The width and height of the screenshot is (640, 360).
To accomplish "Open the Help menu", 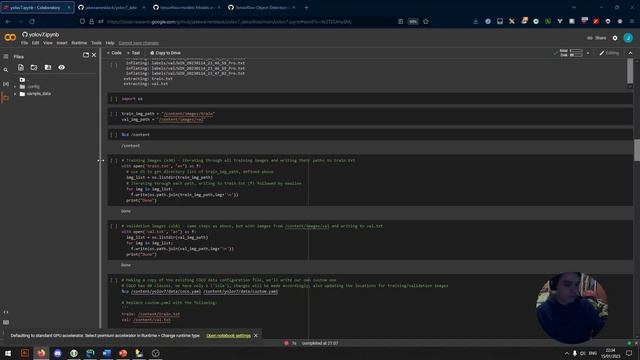I will point(110,43).
